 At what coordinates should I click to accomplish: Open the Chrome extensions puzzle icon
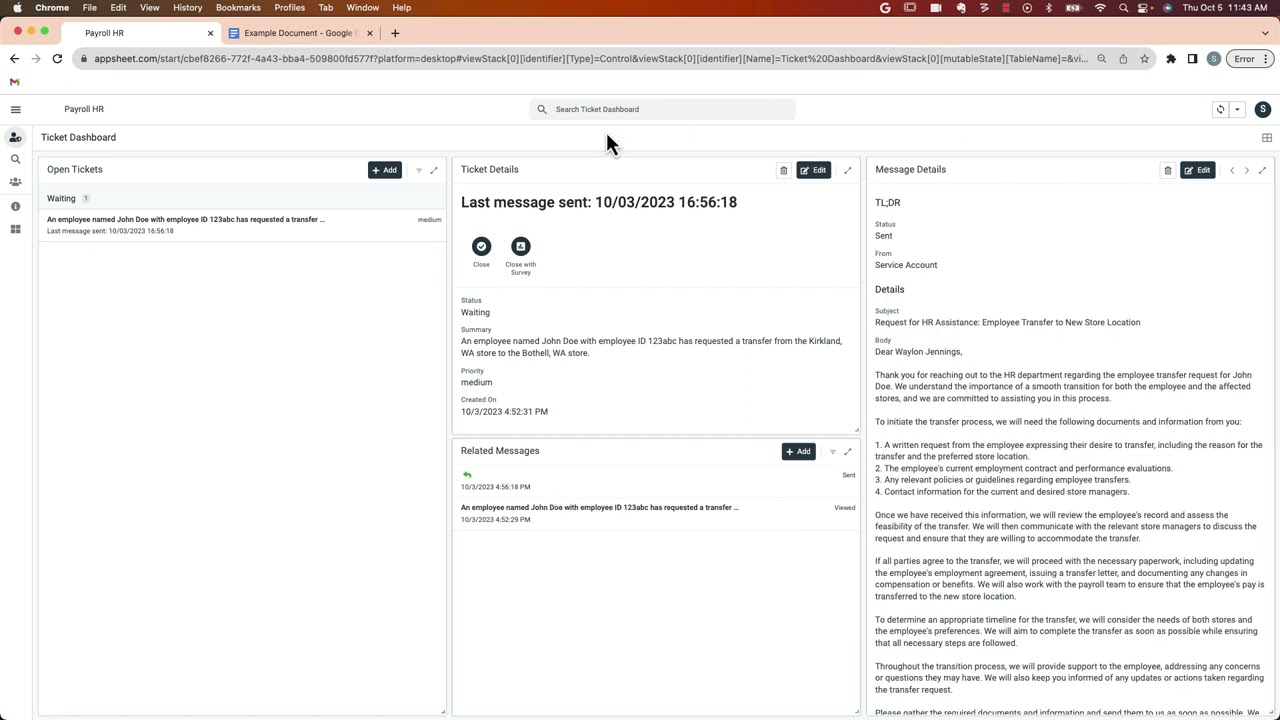tap(1171, 59)
